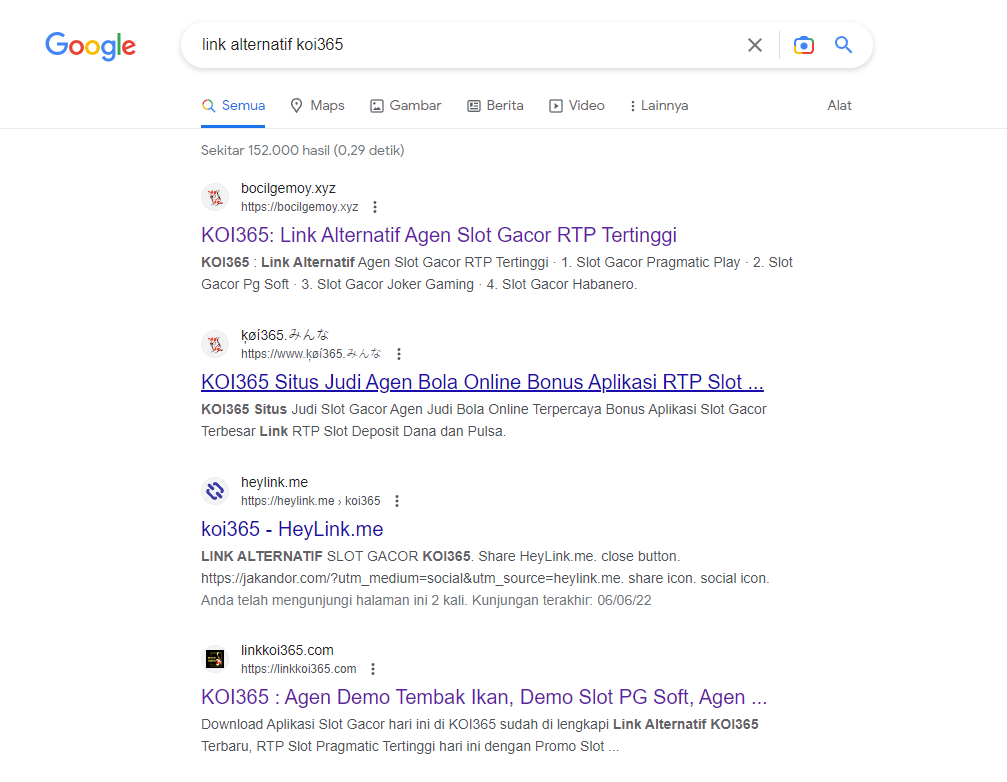Viewport: 1007px width, 782px height.
Task: Click inside the search input field
Action: (x=460, y=45)
